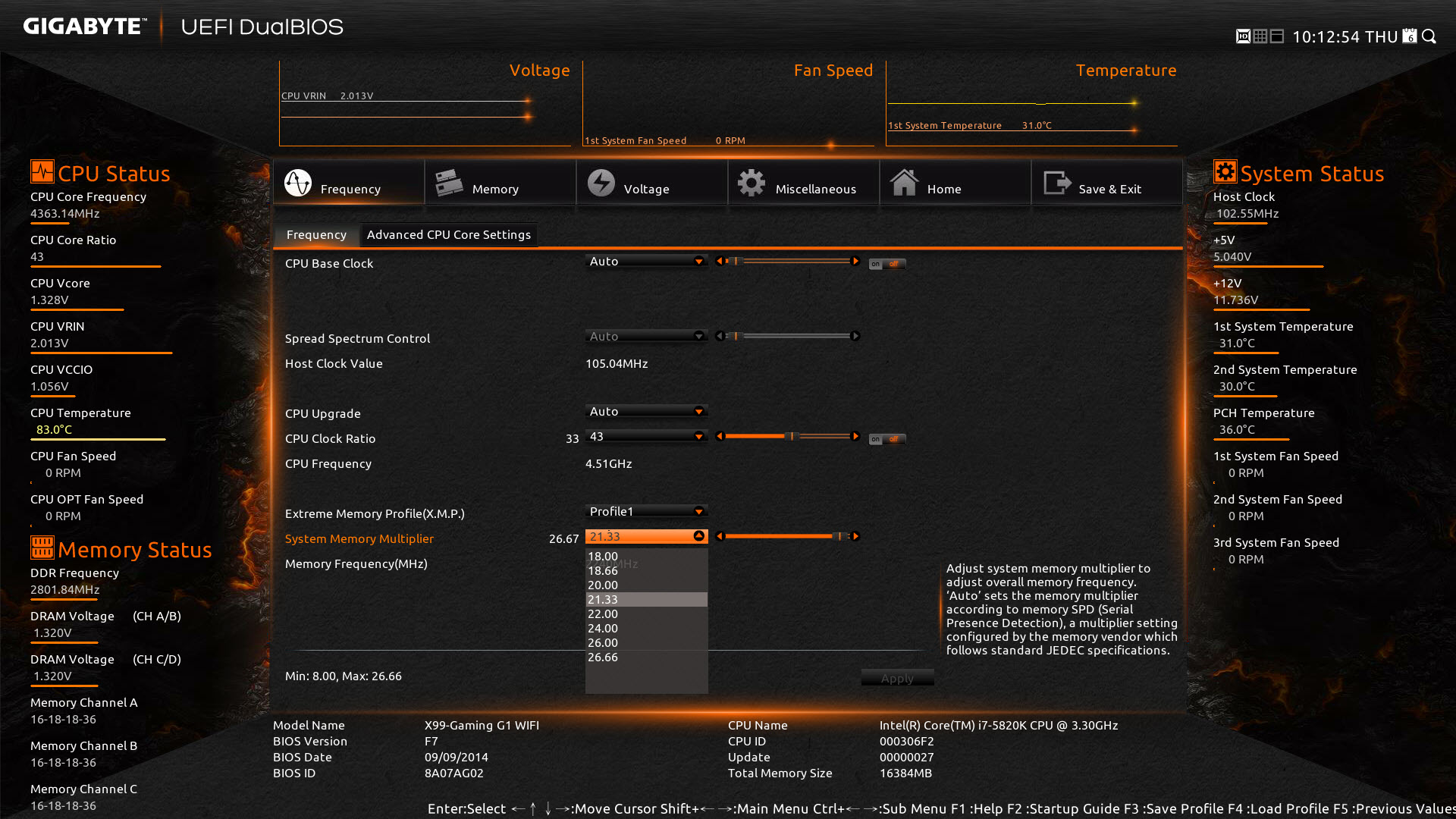Increase System Memory Multiplier with right arrow

[855, 536]
